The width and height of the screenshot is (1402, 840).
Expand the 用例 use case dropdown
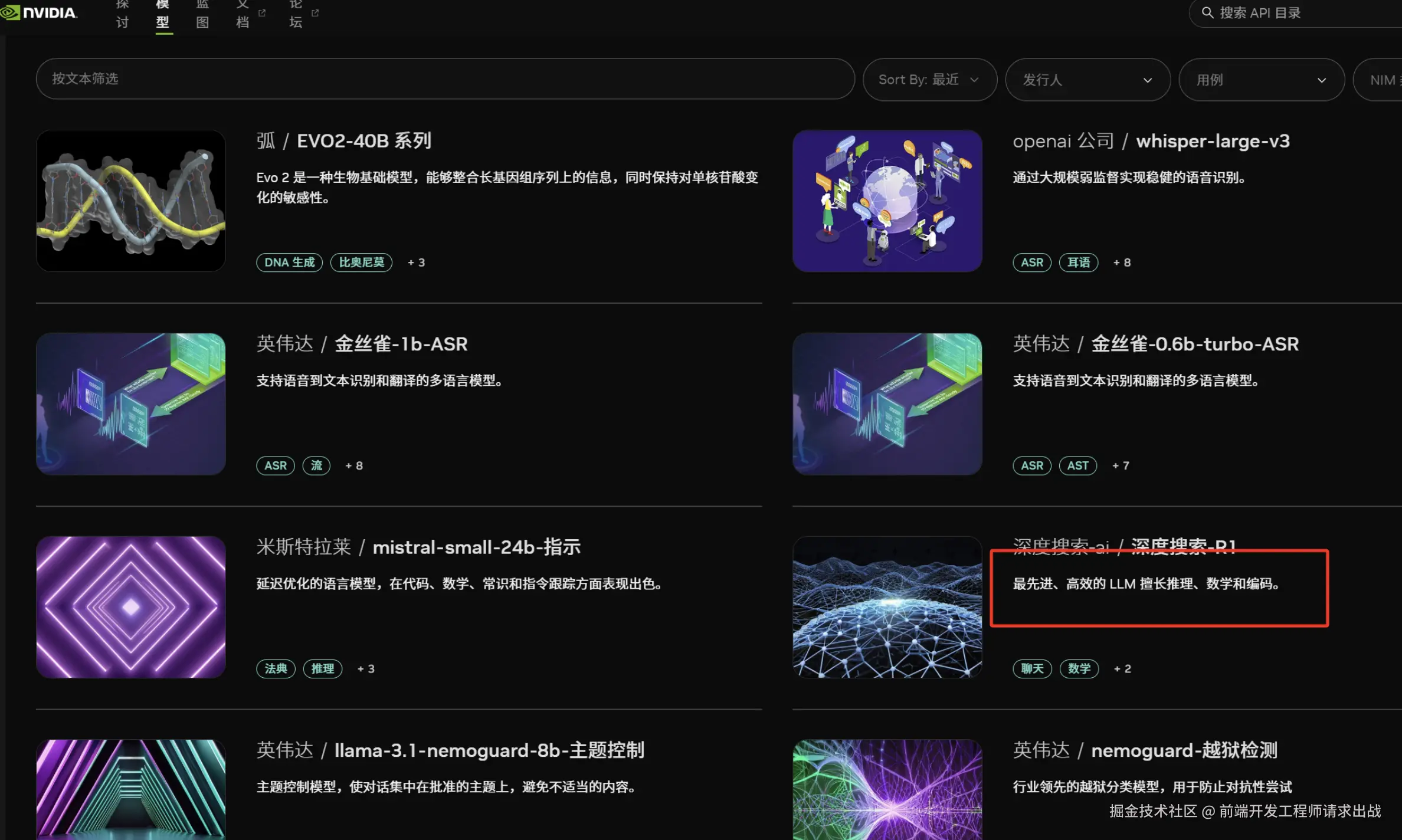[x=1261, y=80]
